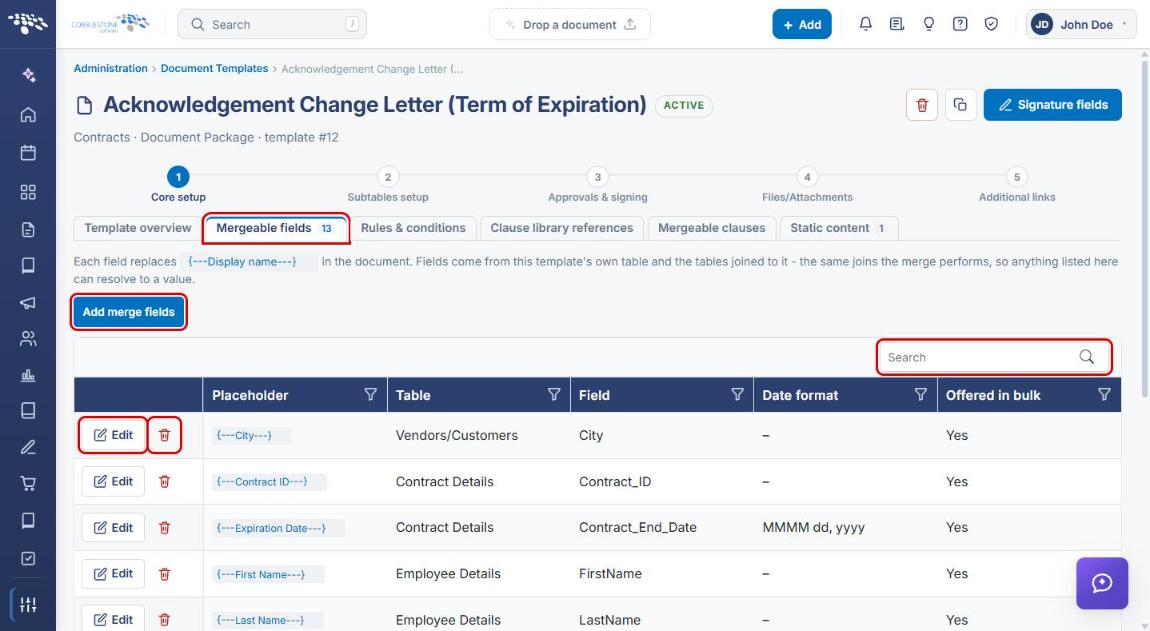The height and width of the screenshot is (631, 1150).
Task: Click the Drop a document upload area
Action: coord(570,24)
